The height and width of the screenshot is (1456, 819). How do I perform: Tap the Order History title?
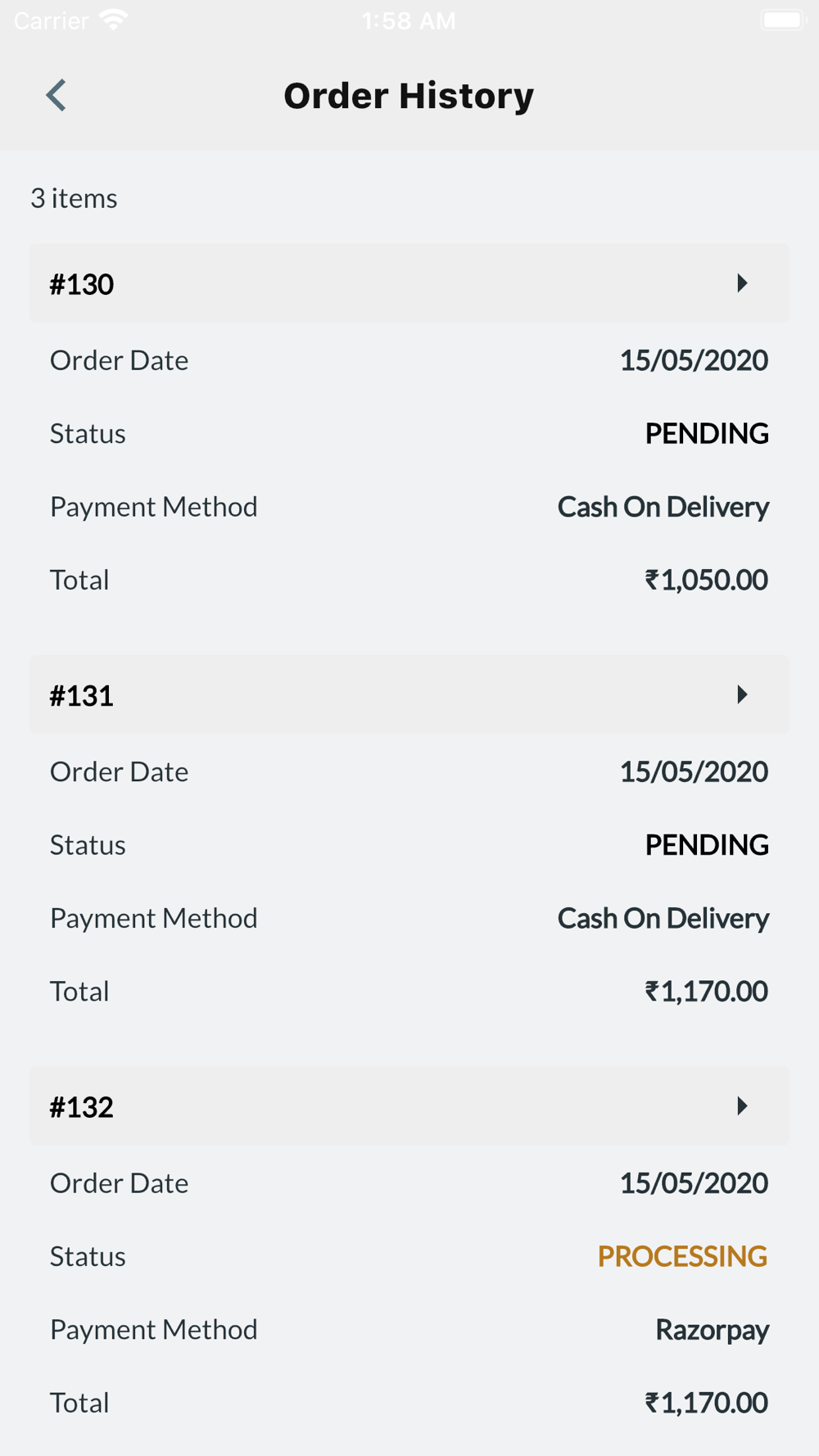pos(409,96)
